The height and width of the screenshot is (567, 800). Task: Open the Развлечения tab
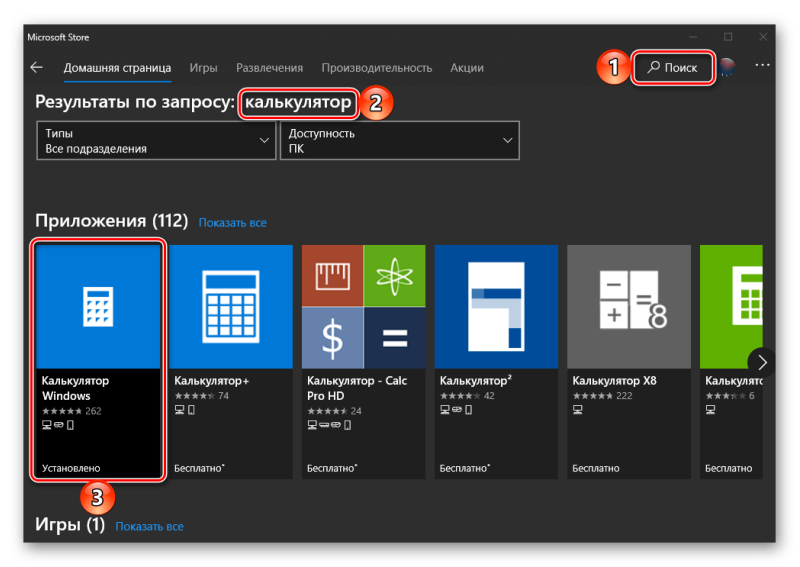pyautogui.click(x=269, y=68)
